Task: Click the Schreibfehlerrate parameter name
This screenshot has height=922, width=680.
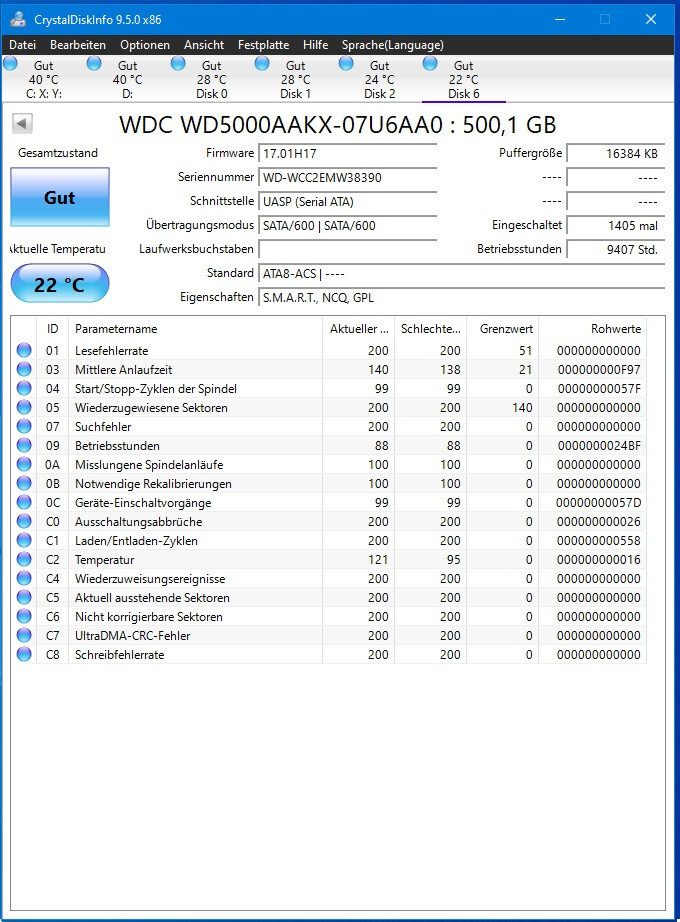Action: tap(119, 655)
